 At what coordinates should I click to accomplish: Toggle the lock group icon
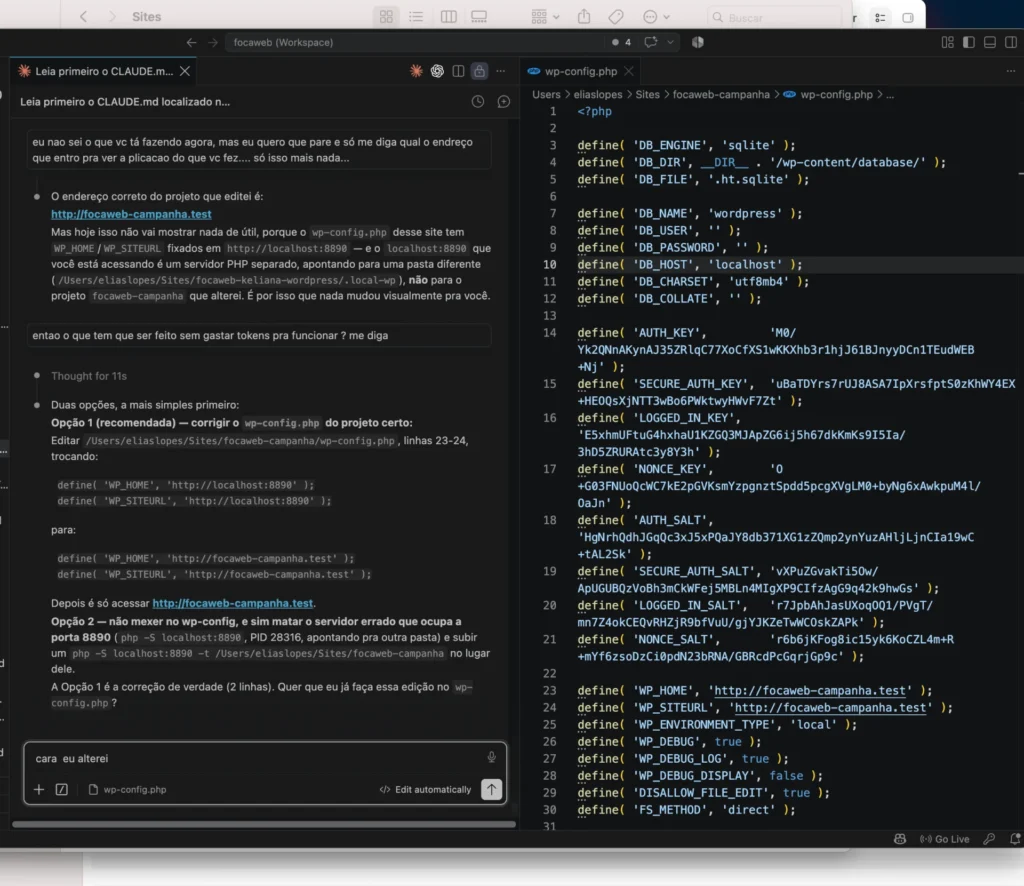click(x=479, y=71)
